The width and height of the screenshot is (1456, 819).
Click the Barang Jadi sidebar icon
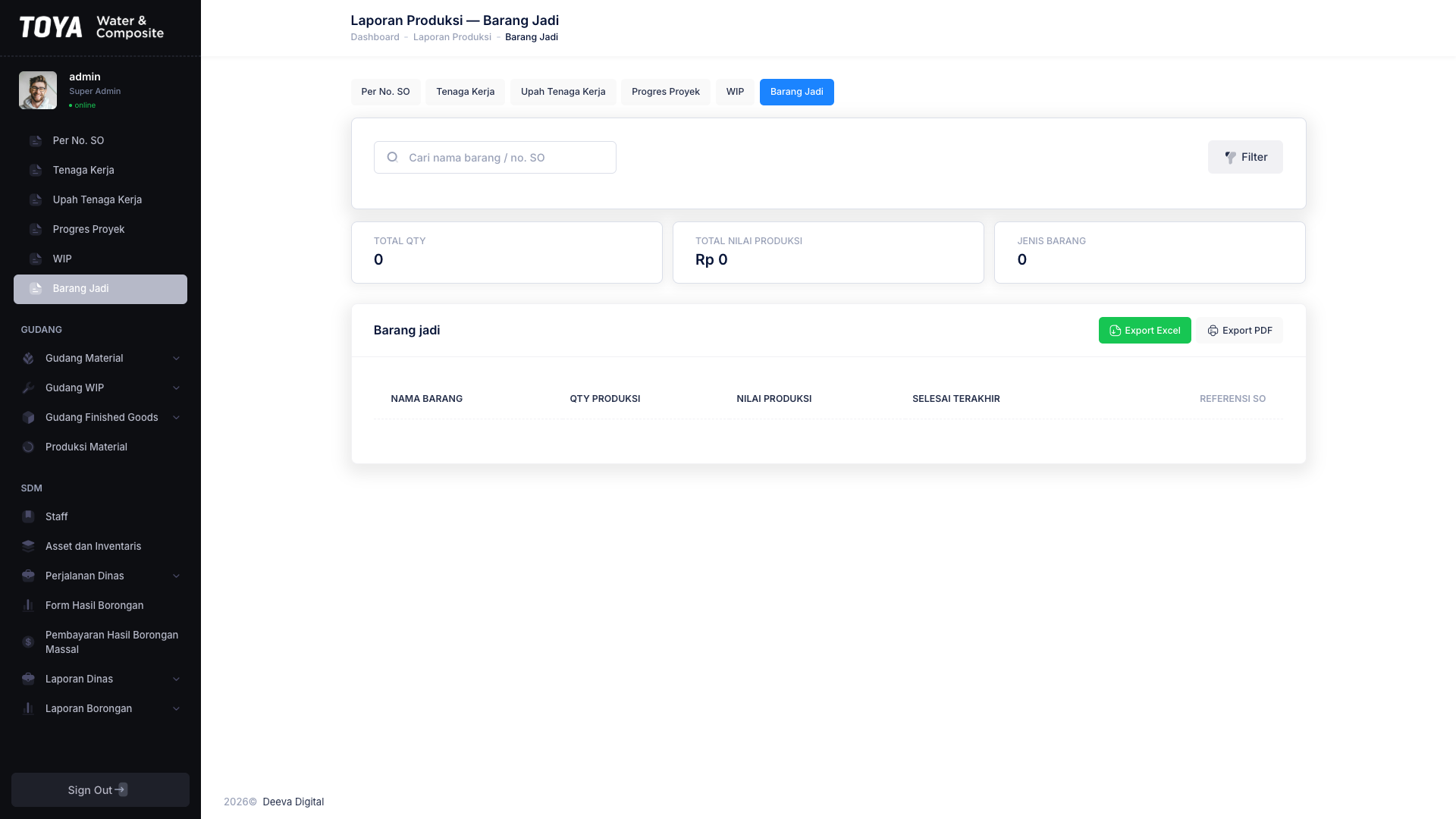(x=36, y=289)
